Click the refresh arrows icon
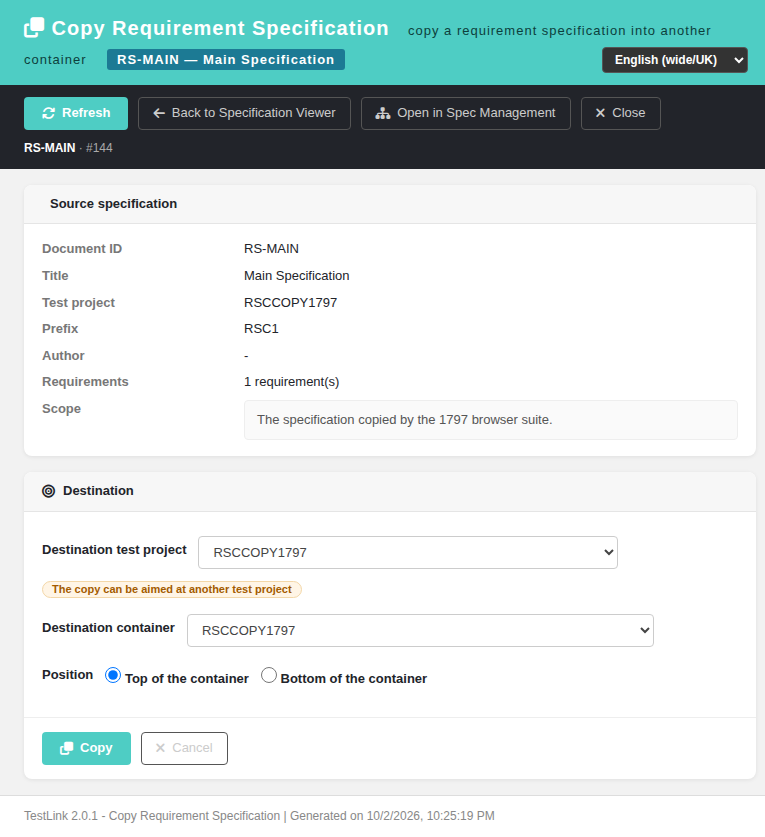This screenshot has width=765, height=837. click(x=49, y=113)
